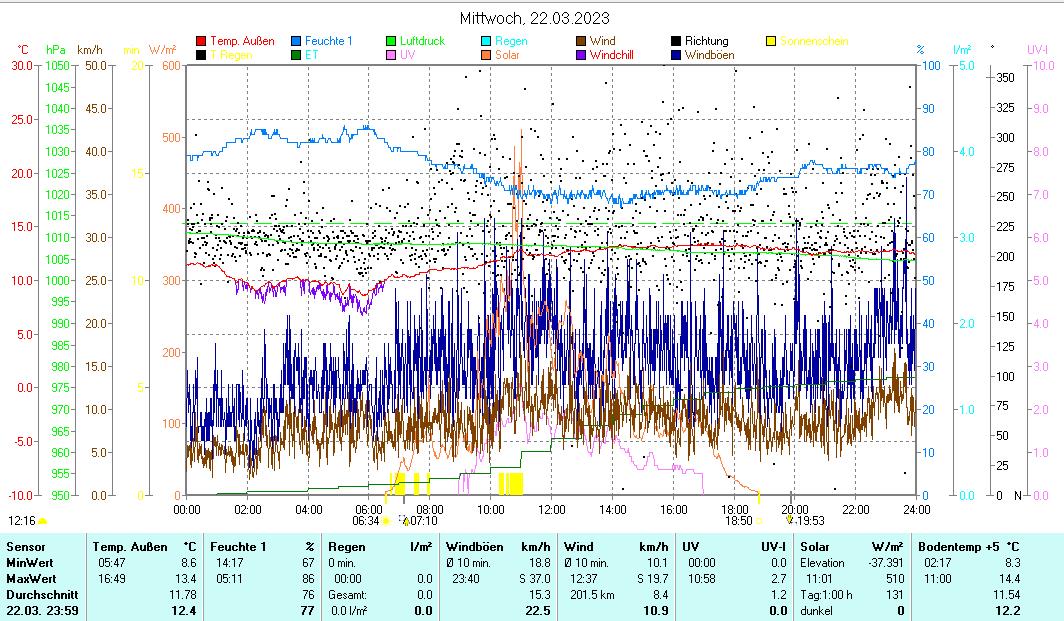
Task: Click the yellow Sonnenschein legend swatch
Action: [x=771, y=41]
